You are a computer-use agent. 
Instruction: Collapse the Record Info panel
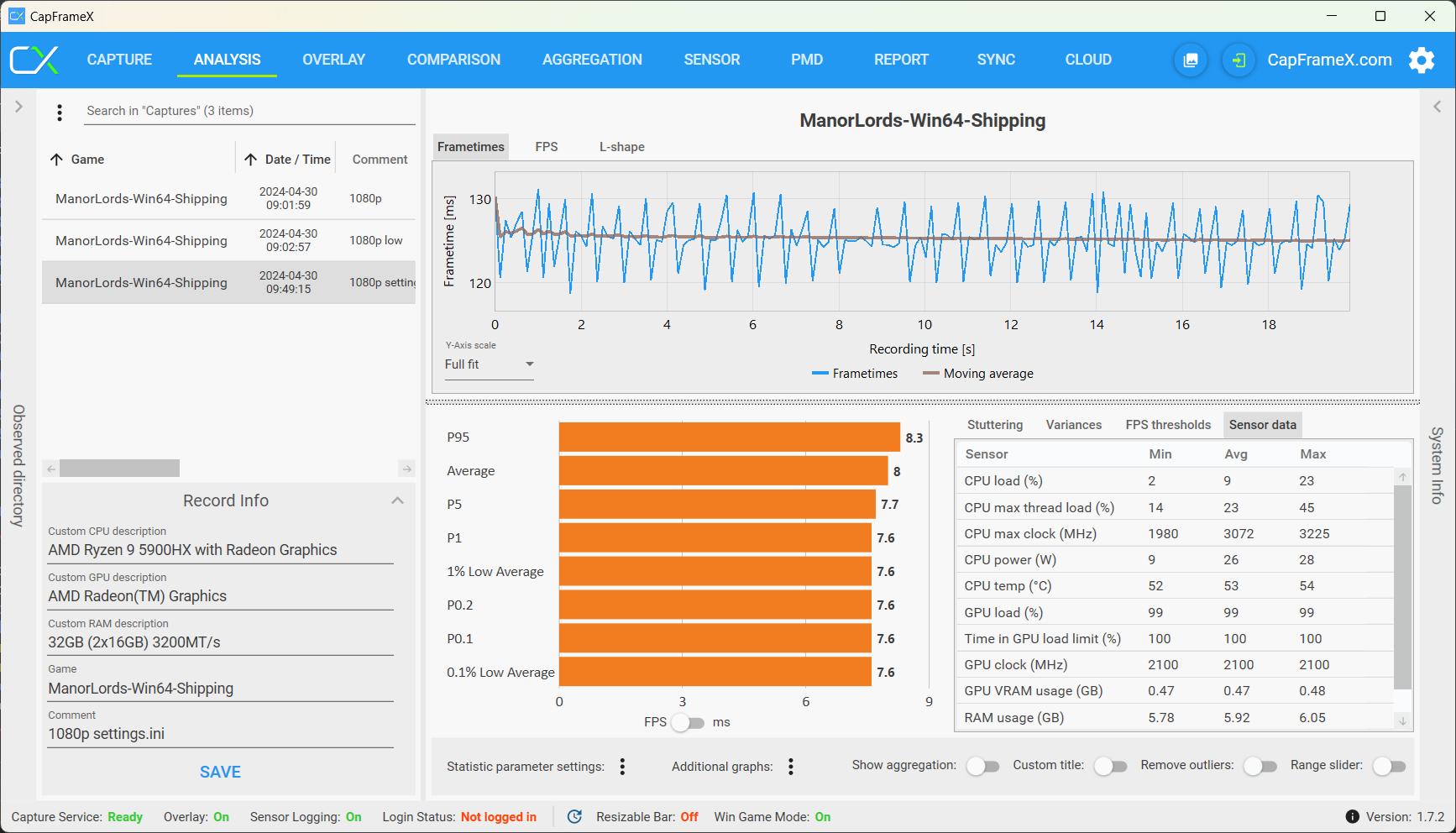pyautogui.click(x=397, y=500)
